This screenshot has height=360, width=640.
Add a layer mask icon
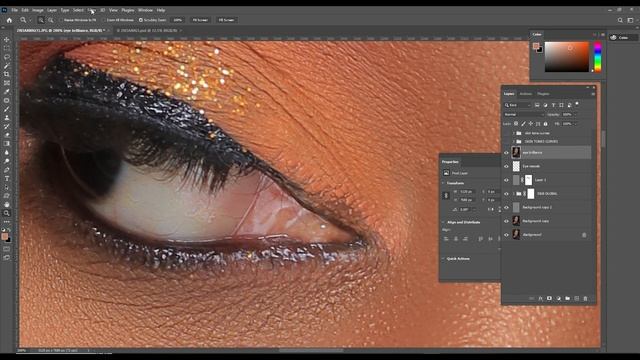[549, 298]
